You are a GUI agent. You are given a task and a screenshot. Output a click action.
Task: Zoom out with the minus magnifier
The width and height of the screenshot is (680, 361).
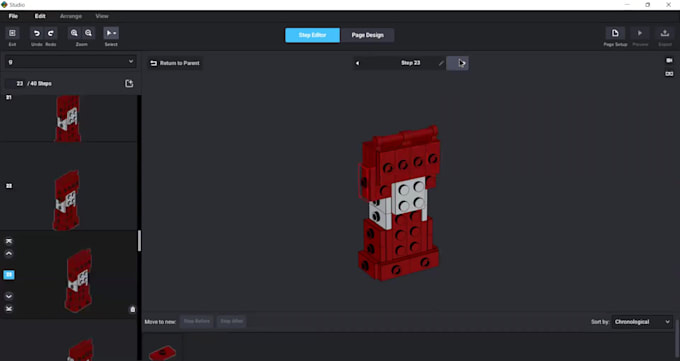[x=88, y=33]
